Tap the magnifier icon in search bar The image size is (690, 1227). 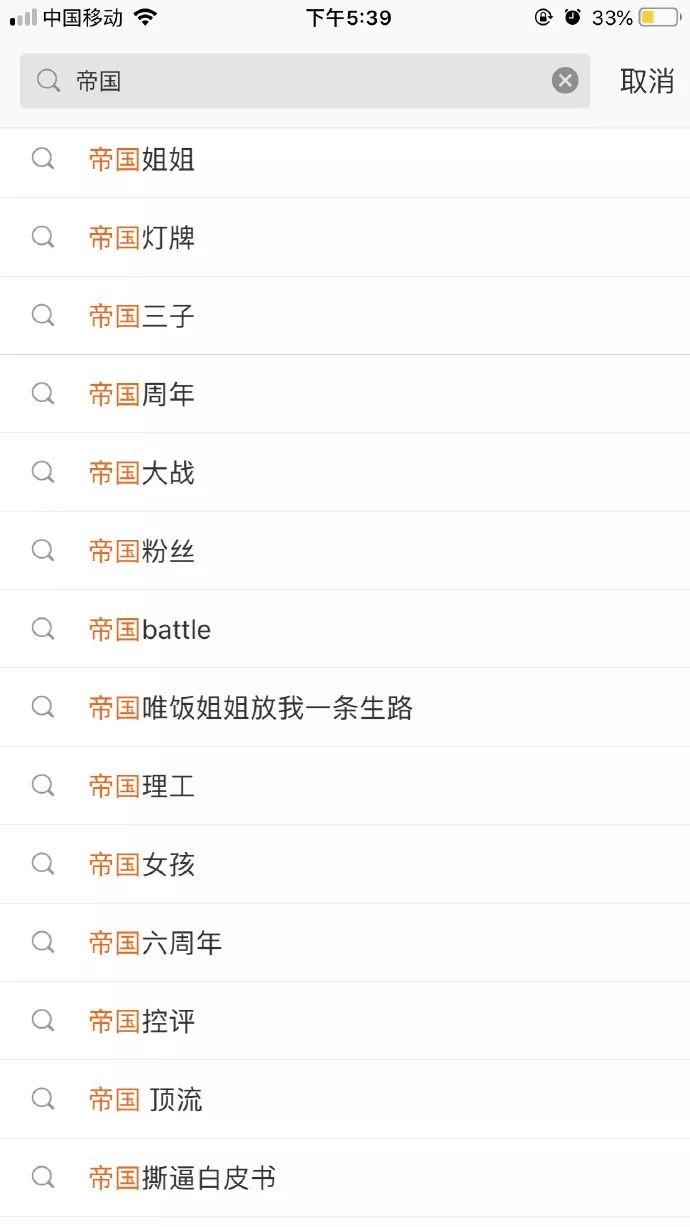click(x=48, y=81)
